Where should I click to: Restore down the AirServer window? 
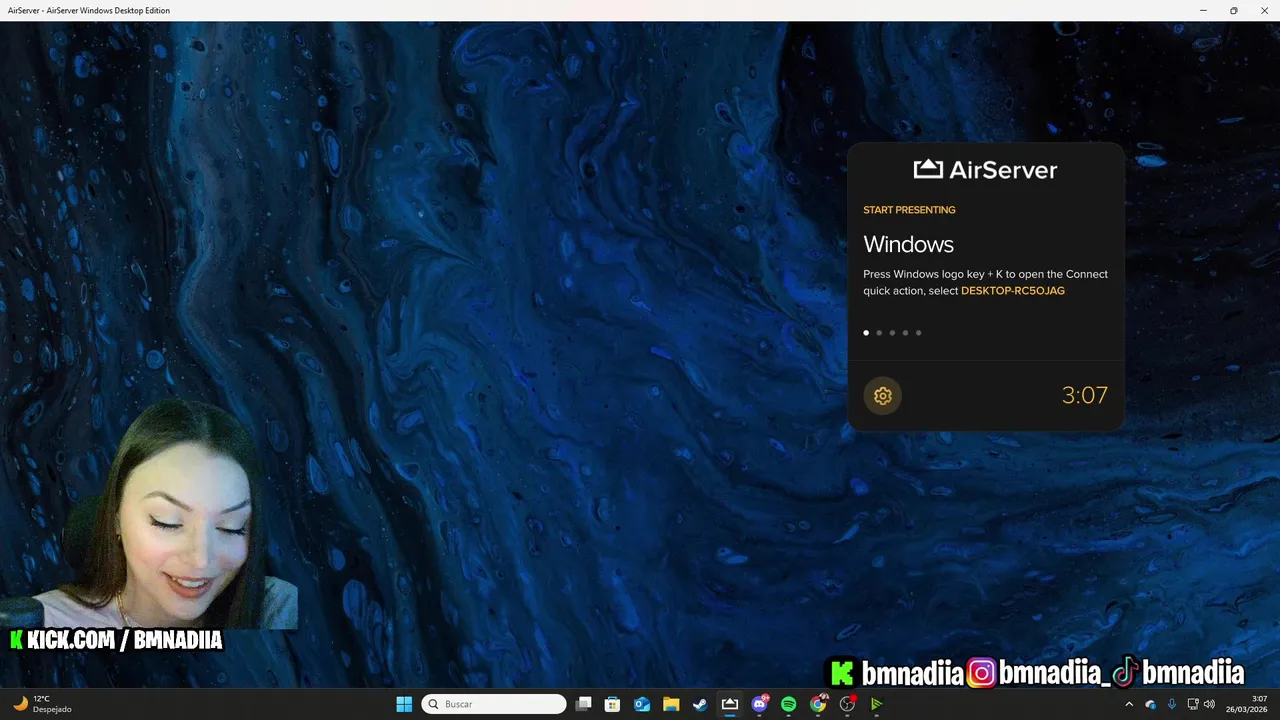click(1234, 10)
